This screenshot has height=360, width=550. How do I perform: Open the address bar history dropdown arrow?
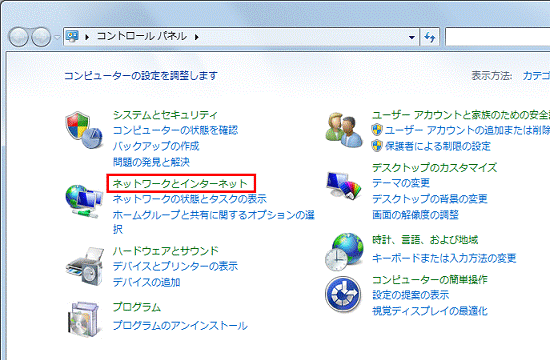(412, 37)
